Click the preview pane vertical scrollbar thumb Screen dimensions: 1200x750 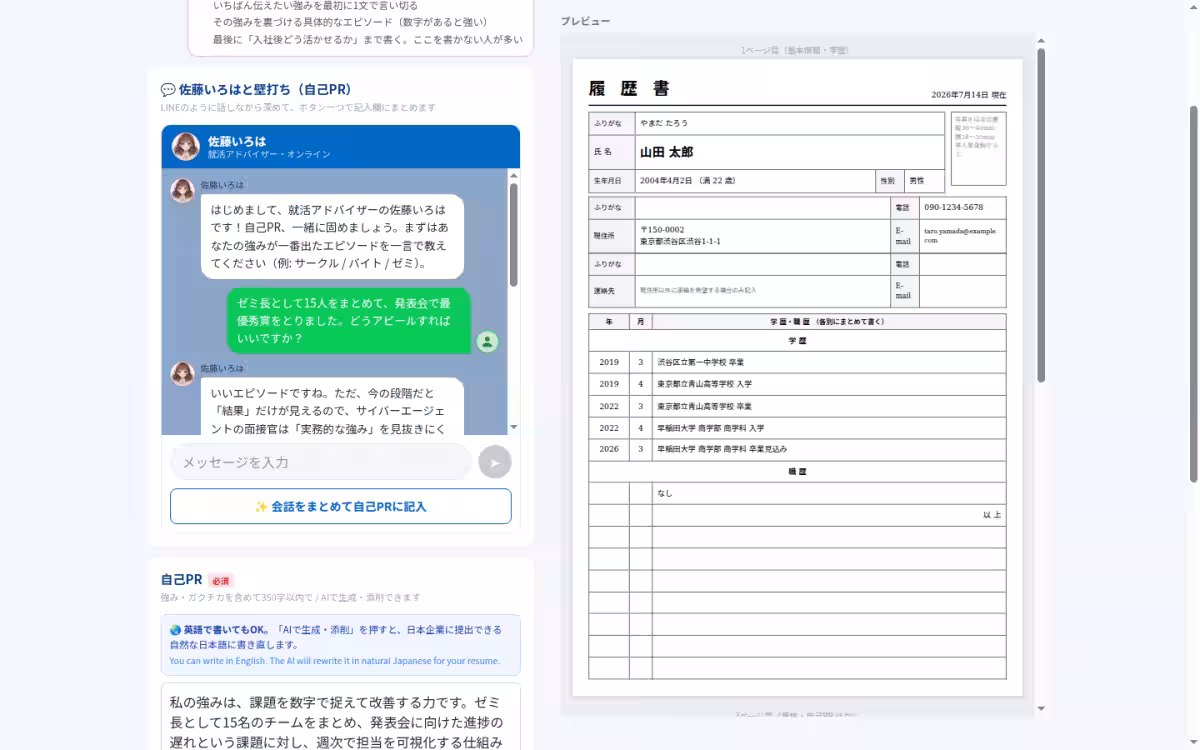click(x=1041, y=215)
